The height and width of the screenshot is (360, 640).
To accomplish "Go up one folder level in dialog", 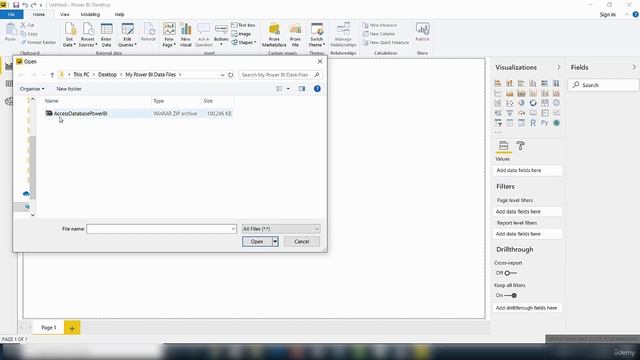I will (x=52, y=75).
